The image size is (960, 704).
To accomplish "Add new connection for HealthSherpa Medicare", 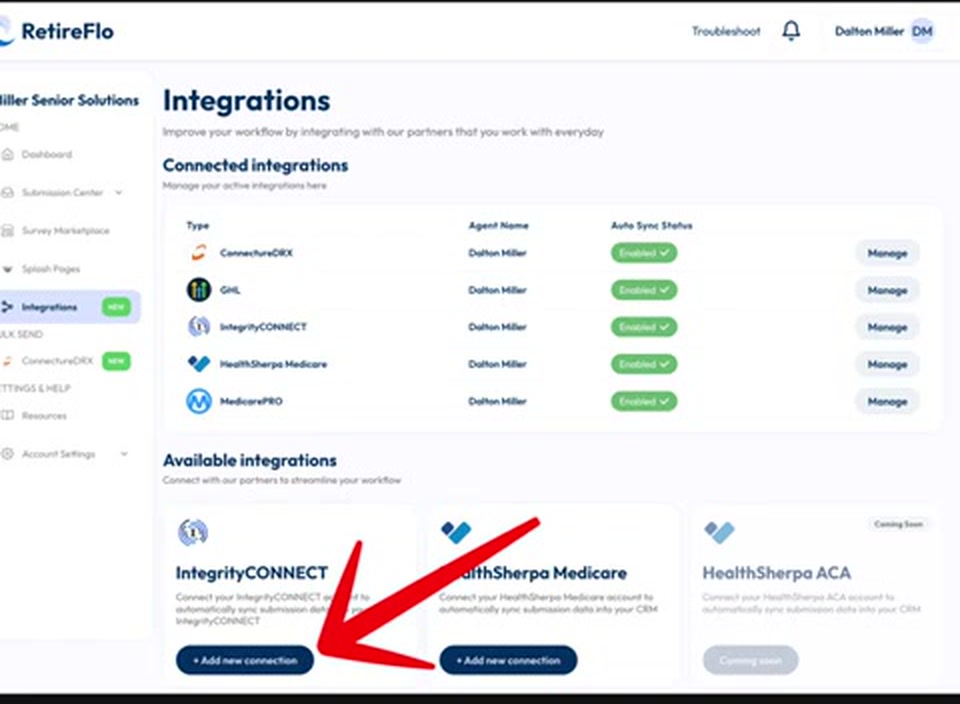I will coord(508,660).
